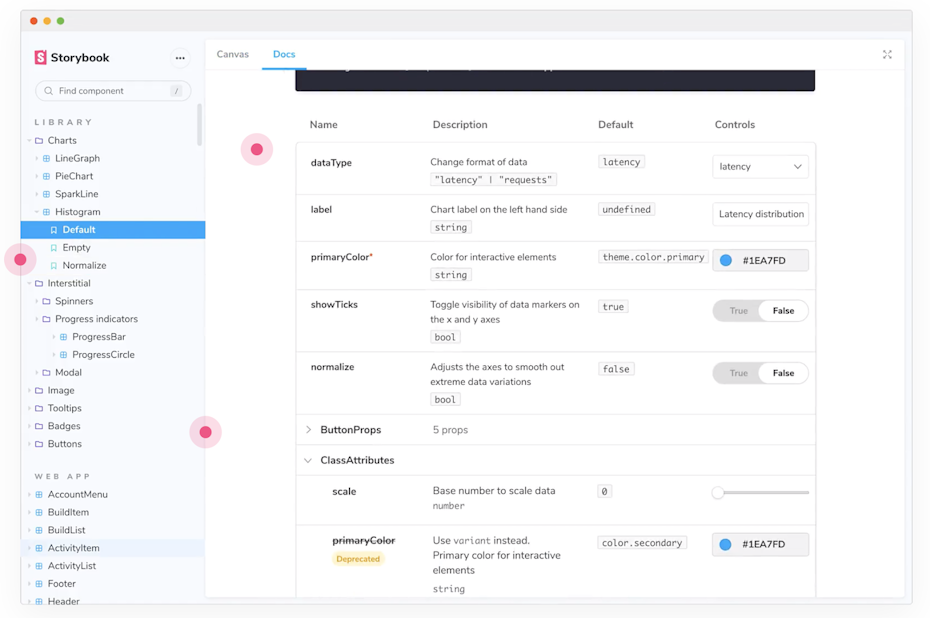Screen dimensions: 930x618
Task: Switch to the Canvas tab
Action: [233, 54]
